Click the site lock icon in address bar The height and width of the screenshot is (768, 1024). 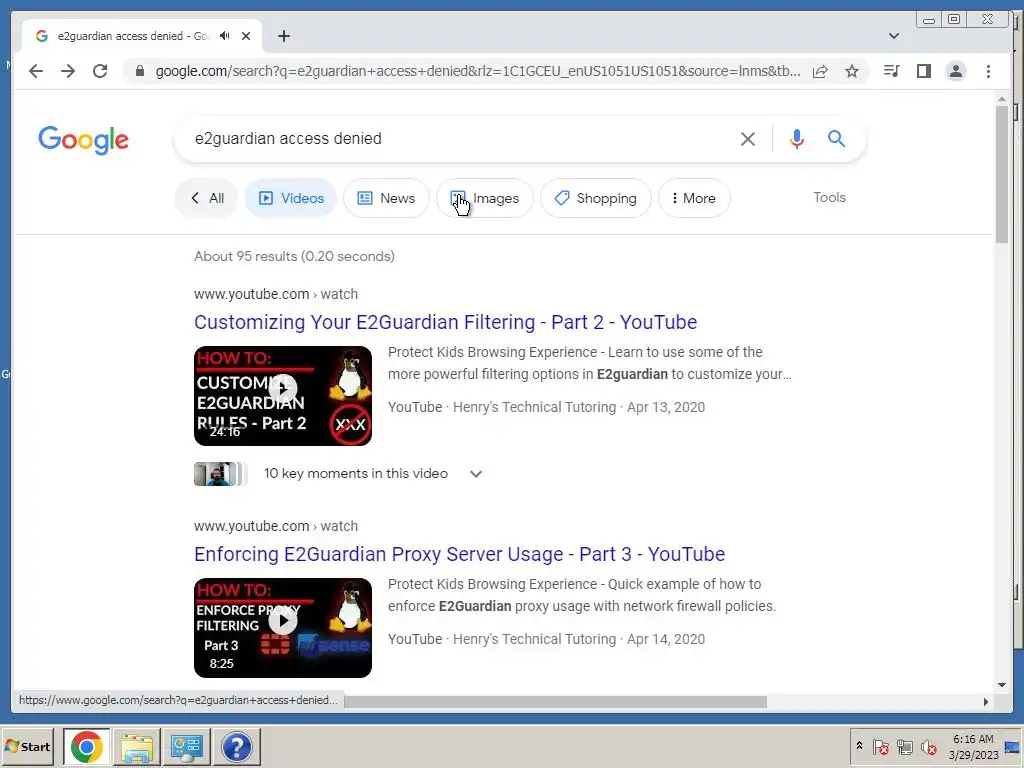click(140, 71)
